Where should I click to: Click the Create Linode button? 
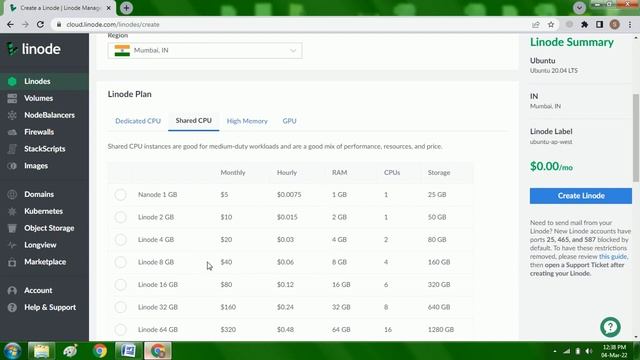(581, 196)
